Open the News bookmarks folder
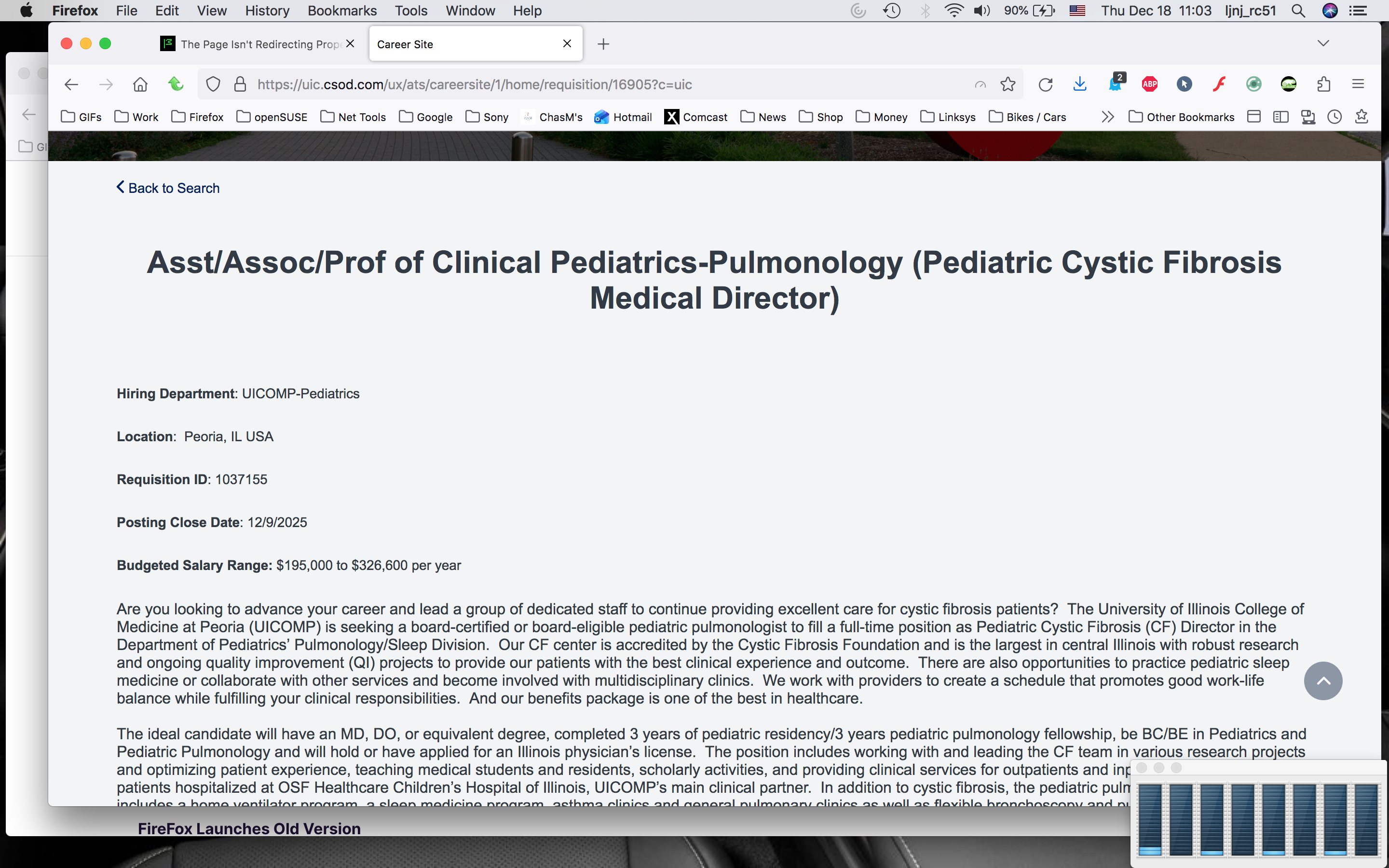 coord(763,117)
